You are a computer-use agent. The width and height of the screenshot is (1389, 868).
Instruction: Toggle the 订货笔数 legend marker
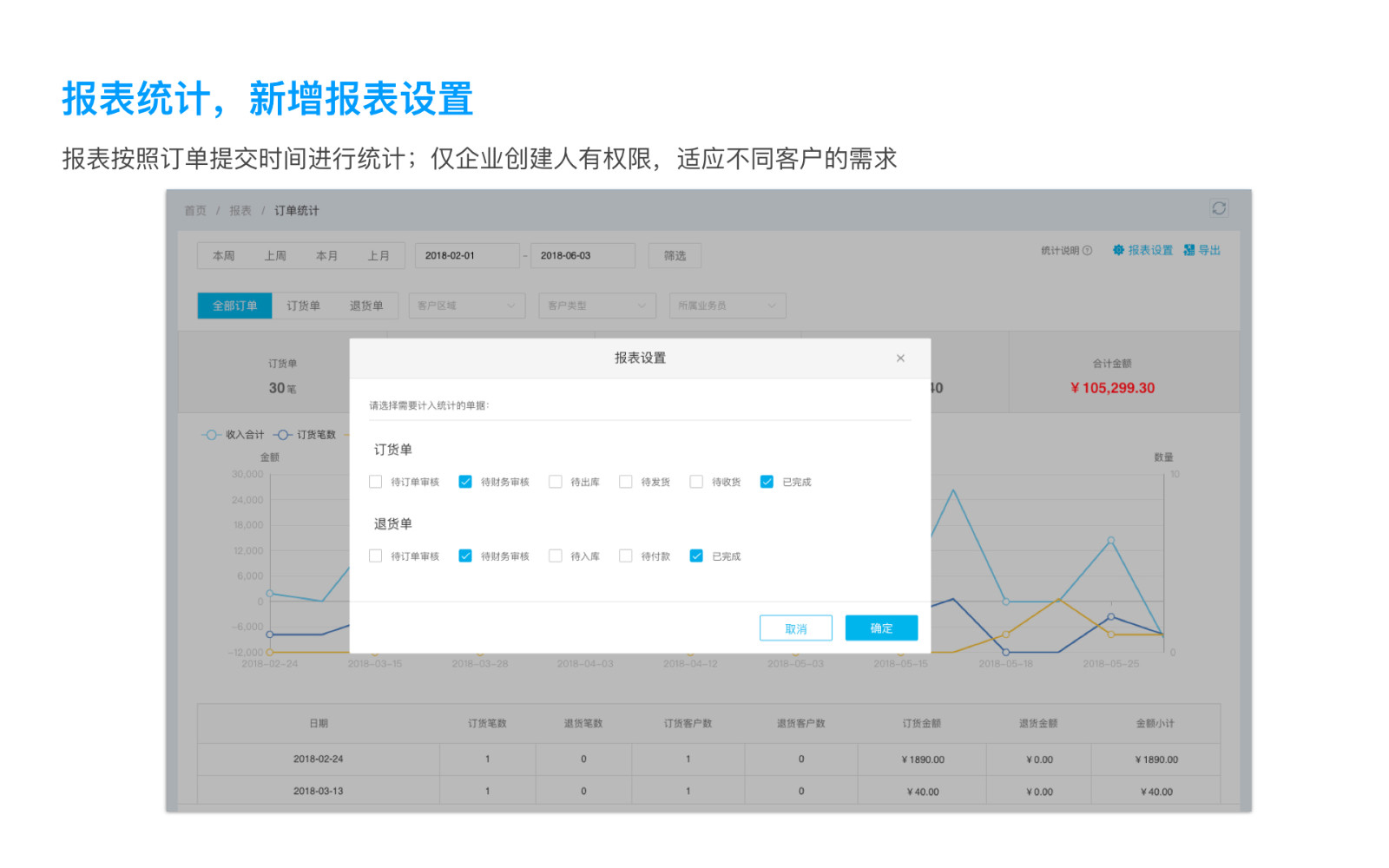pyautogui.click(x=283, y=435)
